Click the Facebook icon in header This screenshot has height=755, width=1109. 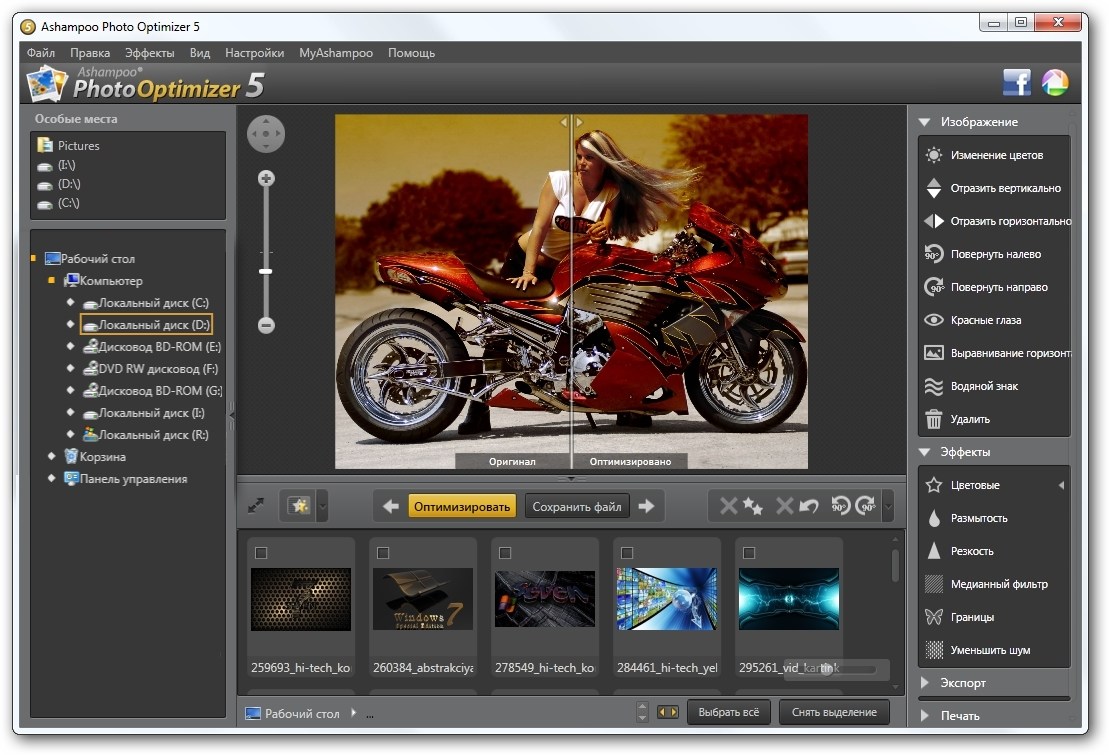(1016, 83)
